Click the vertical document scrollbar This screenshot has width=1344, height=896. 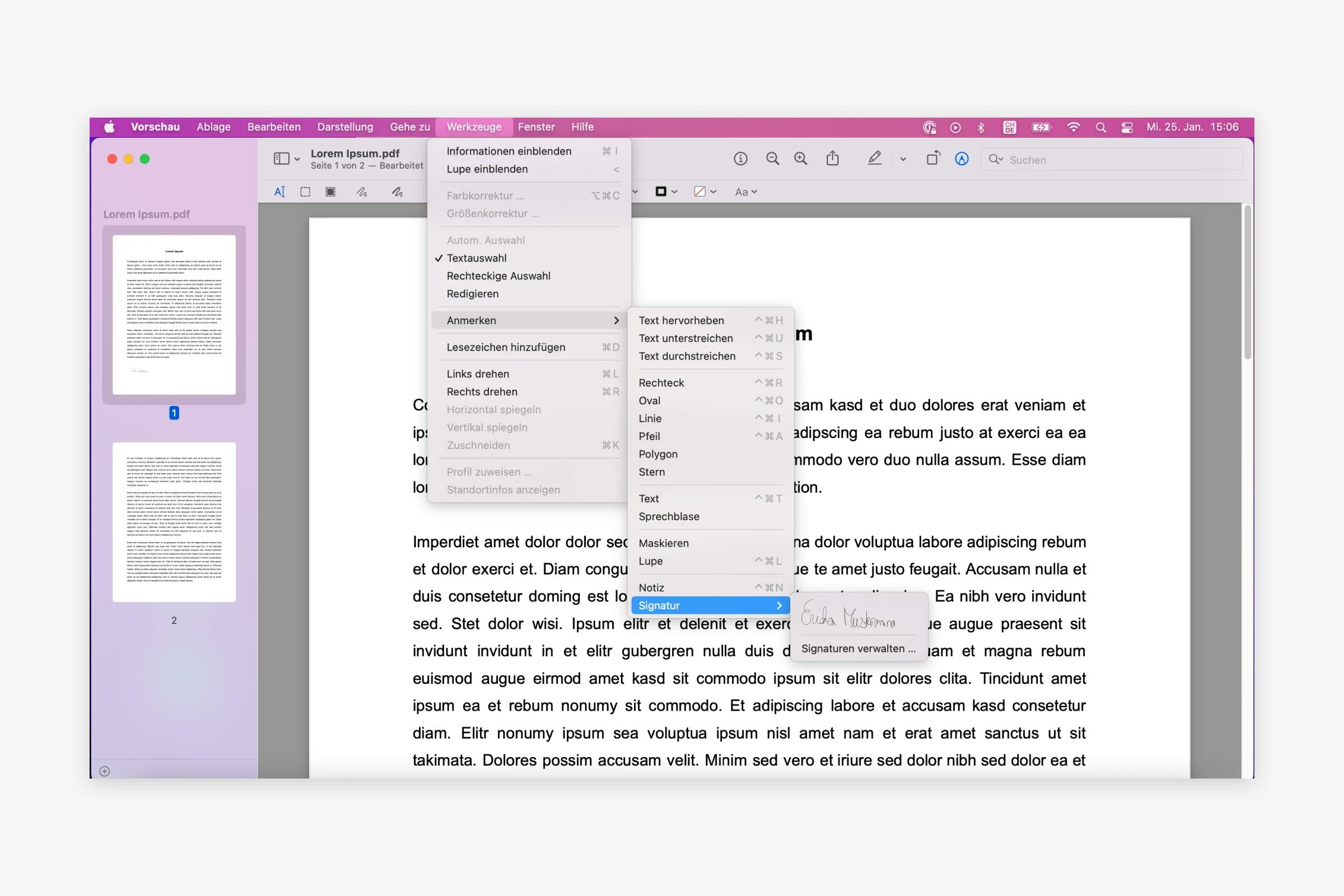[1248, 283]
